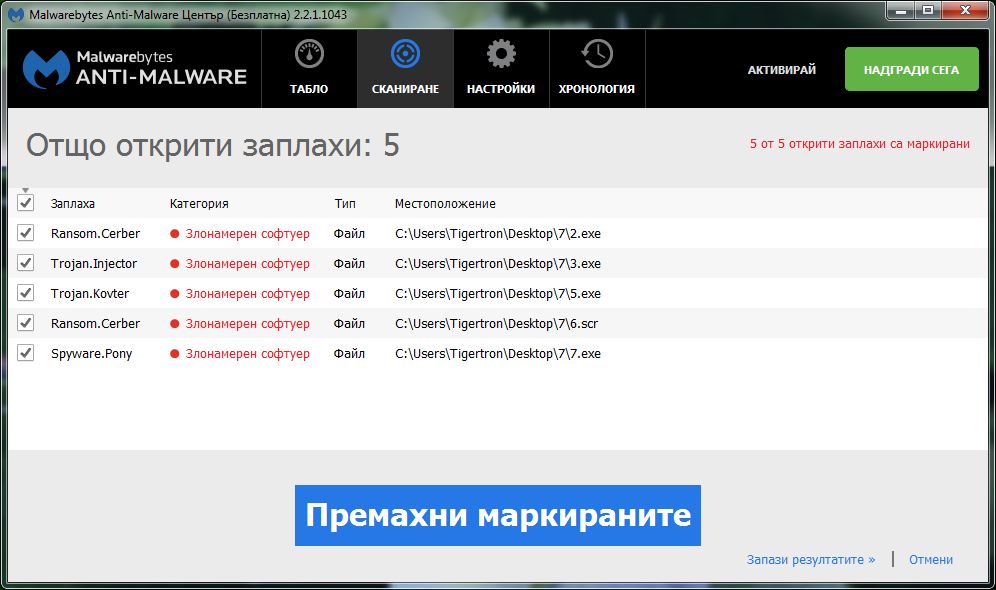The height and width of the screenshot is (590, 996).
Task: Toggle the select-all checkbox in header
Action: pos(25,203)
